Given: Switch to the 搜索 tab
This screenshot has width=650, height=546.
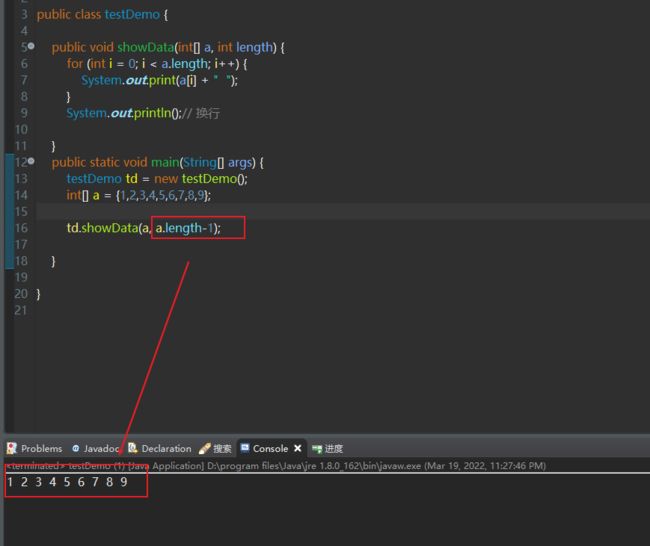Looking at the screenshot, I should [215, 449].
